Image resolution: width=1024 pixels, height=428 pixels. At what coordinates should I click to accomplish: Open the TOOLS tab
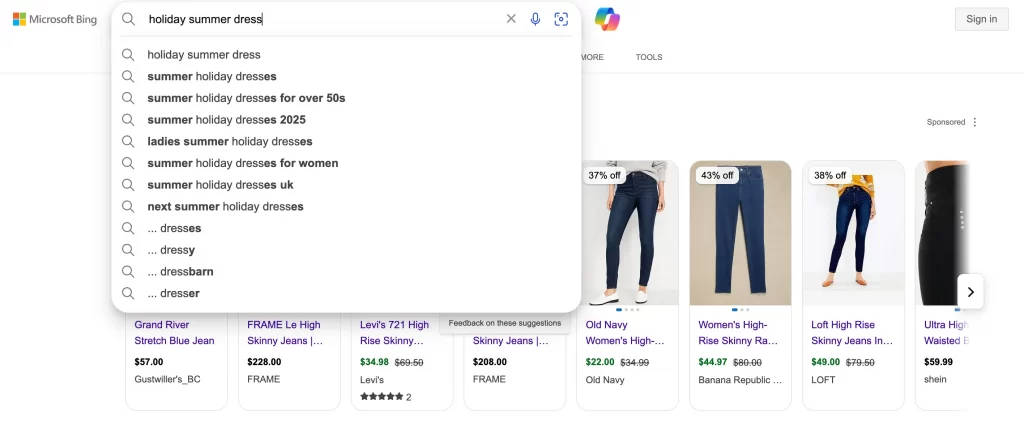pos(648,58)
